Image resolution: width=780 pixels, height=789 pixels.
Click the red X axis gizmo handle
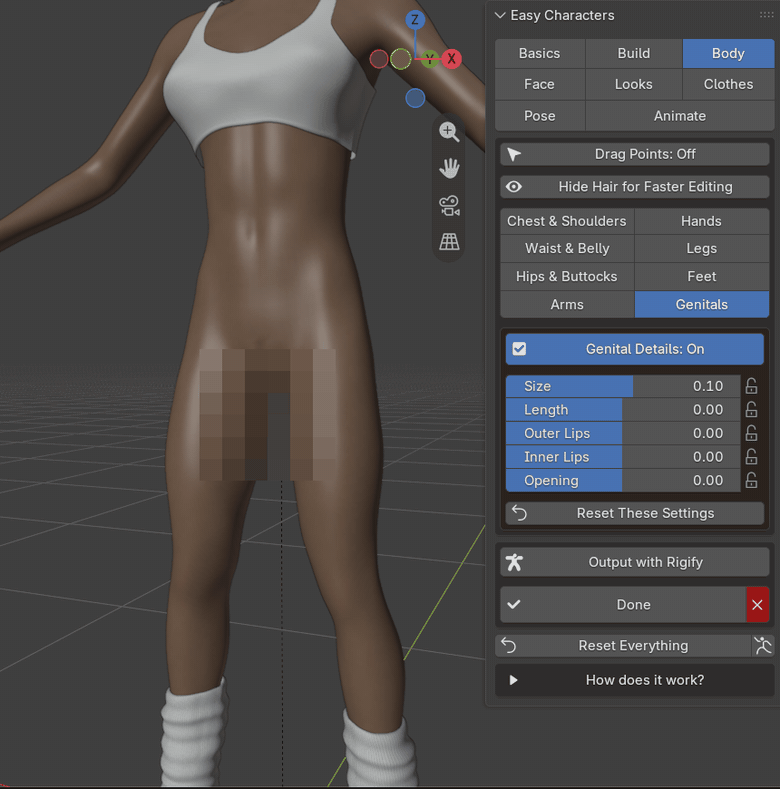coord(451,59)
